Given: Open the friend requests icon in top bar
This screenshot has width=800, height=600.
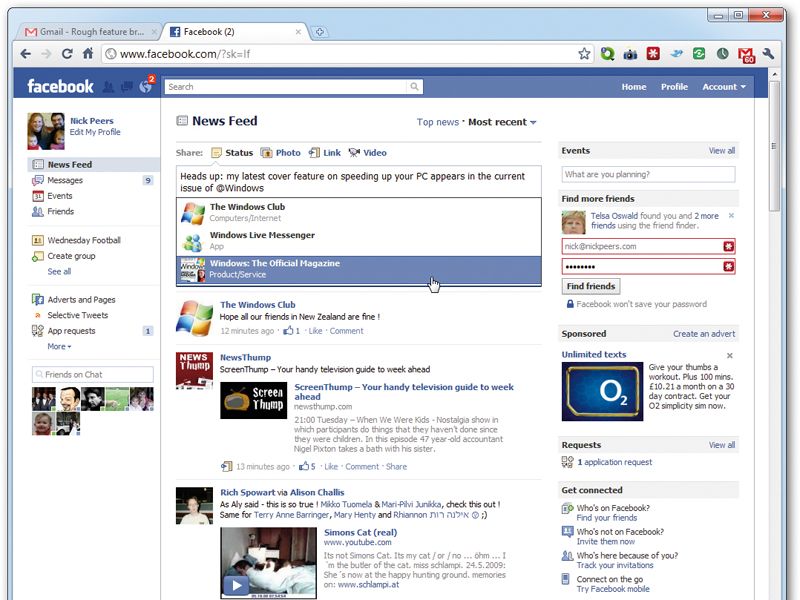Looking at the screenshot, I should coord(109,87).
